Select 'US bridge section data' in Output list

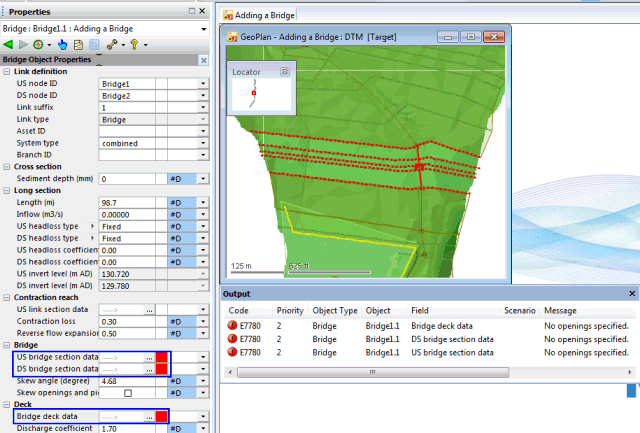[x=452, y=353]
